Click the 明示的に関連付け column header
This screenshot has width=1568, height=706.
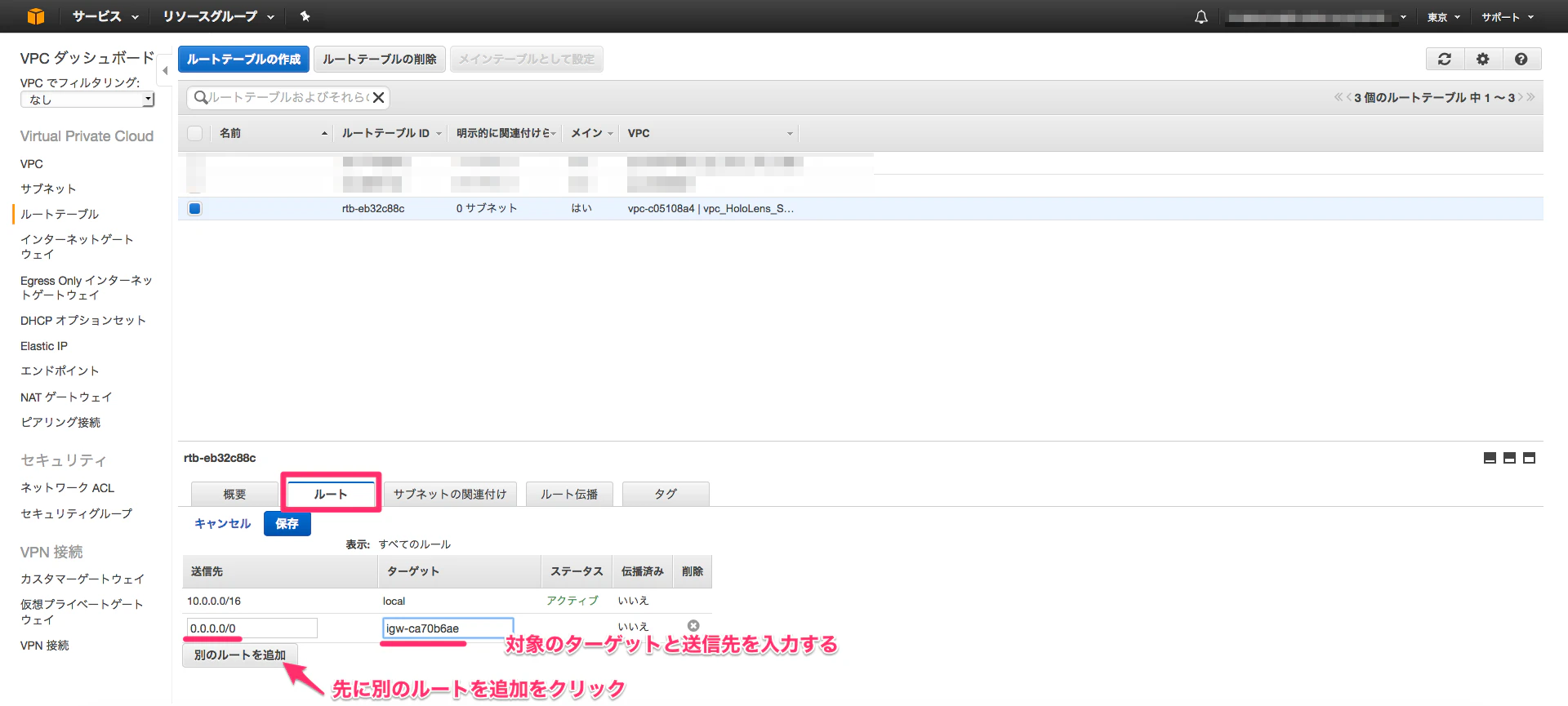(503, 133)
